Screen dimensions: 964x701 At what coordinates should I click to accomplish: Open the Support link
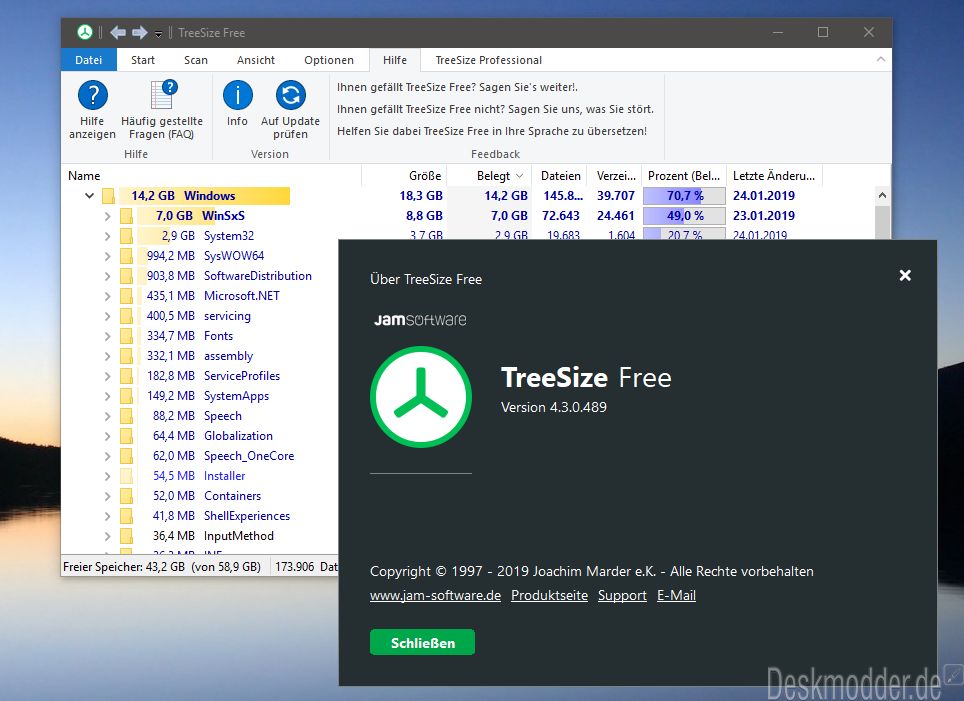tap(622, 595)
